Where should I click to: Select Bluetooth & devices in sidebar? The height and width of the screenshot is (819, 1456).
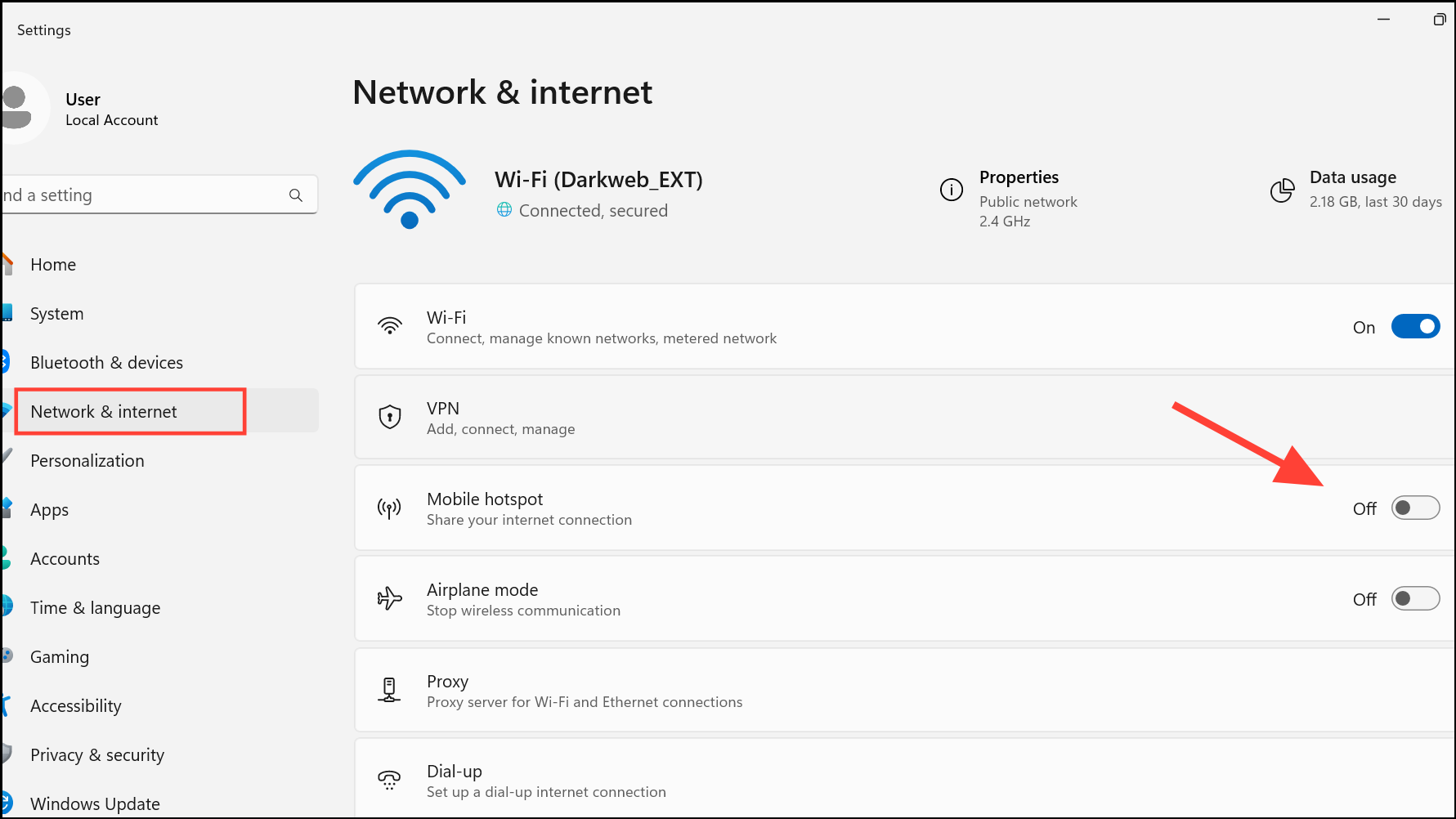[106, 363]
